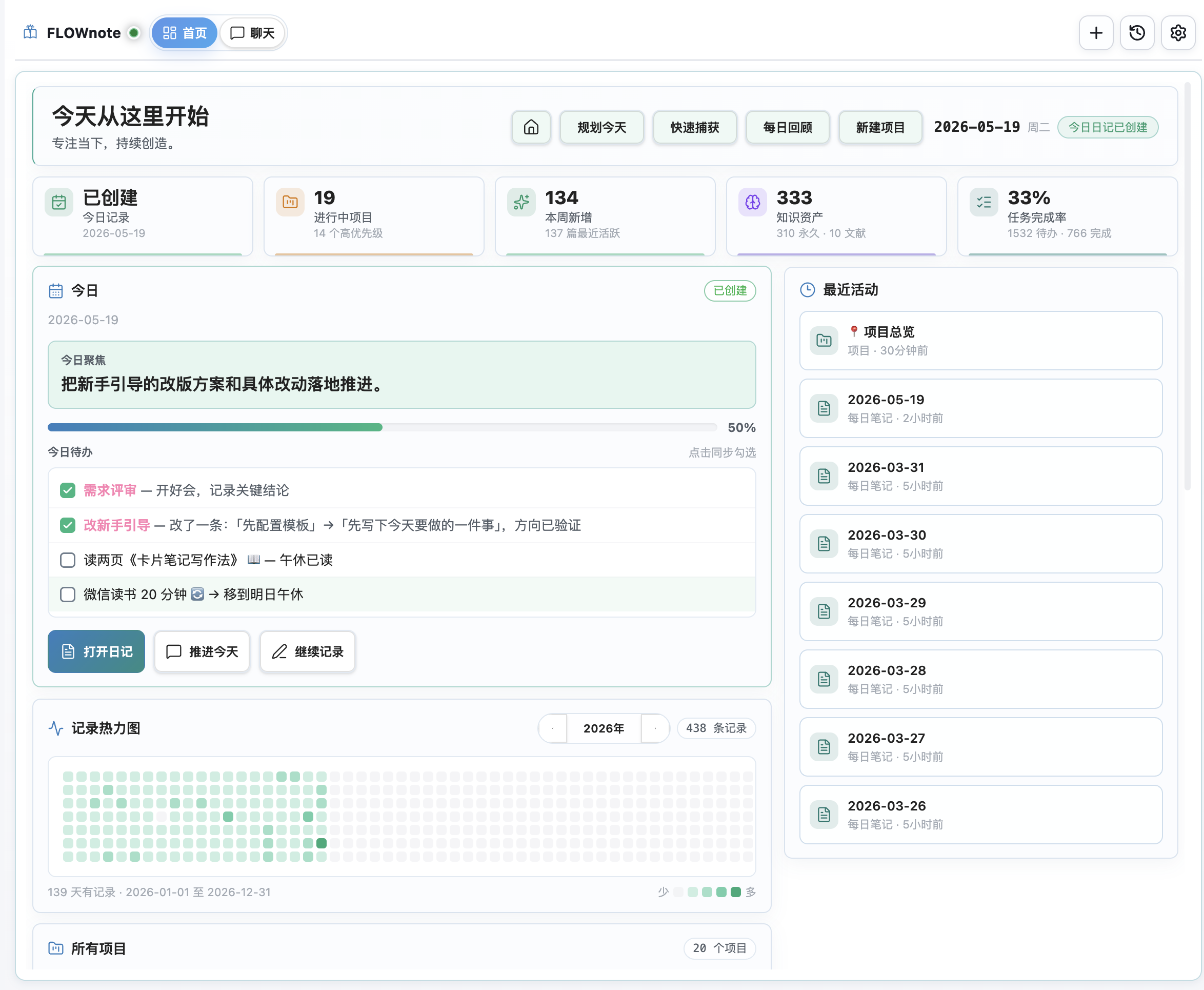Click the 2026年 year selector
Viewport: 1204px width, 990px height.
604,728
